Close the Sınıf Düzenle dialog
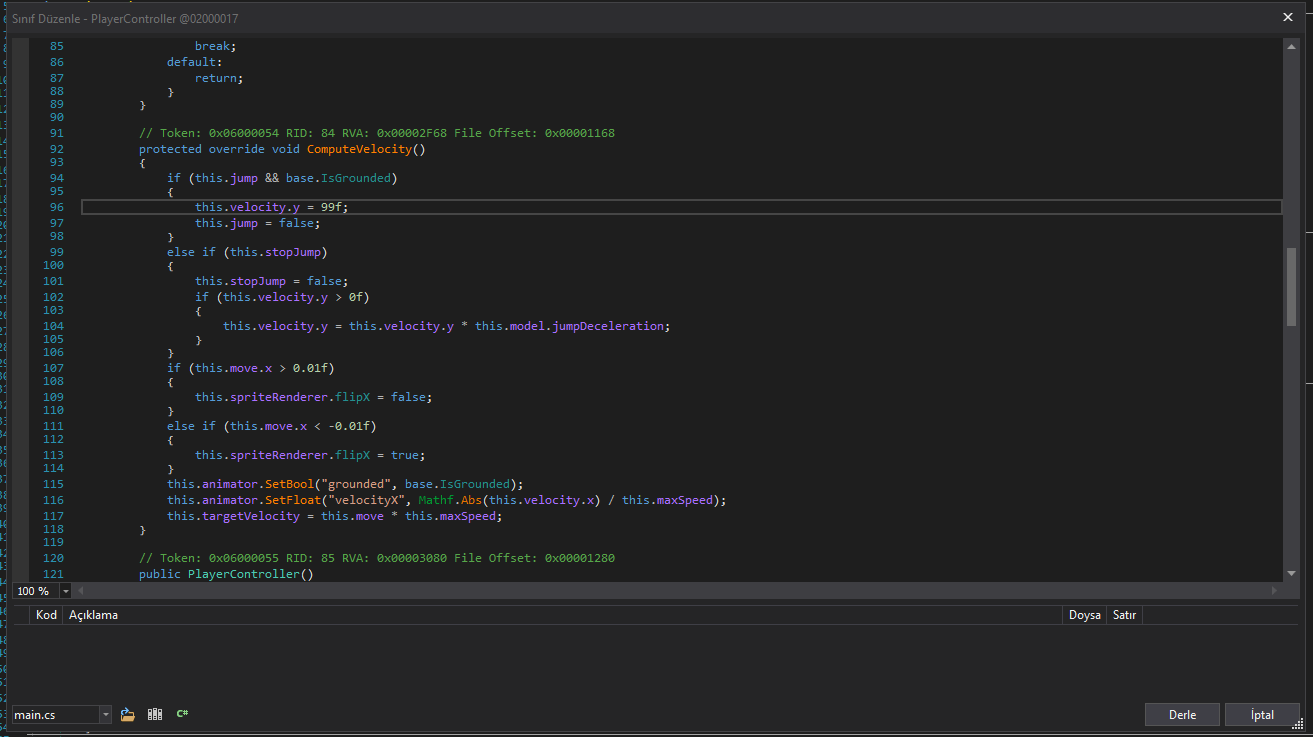Viewport: 1313px width, 737px height. pyautogui.click(x=1288, y=17)
